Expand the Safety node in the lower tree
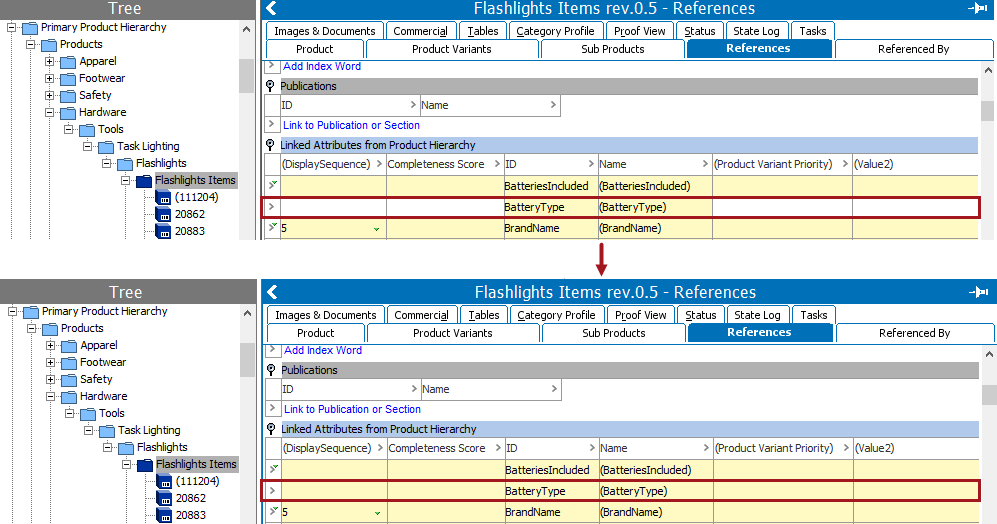Image resolution: width=997 pixels, height=524 pixels. pyautogui.click(x=50, y=379)
